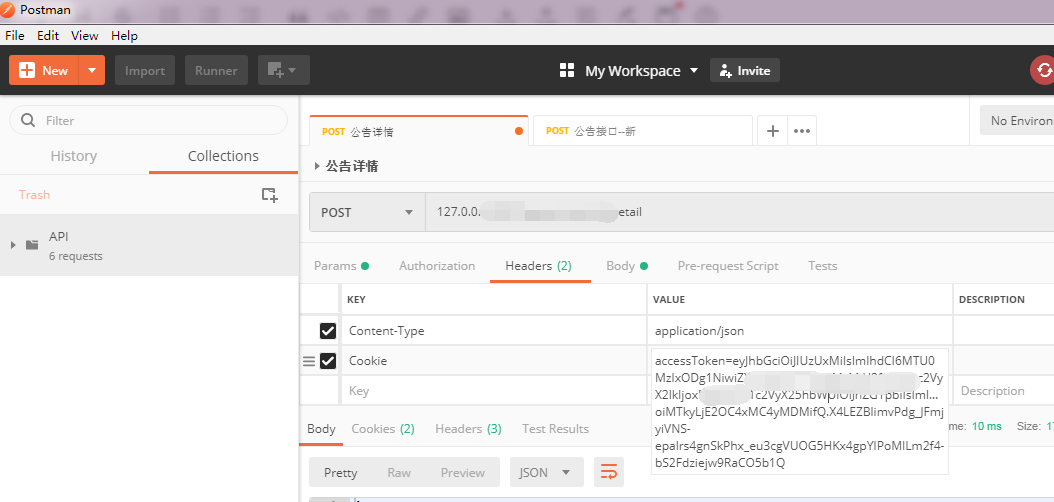Viewport: 1054px width, 502px height.
Task: Open the Authorization tab
Action: coord(437,266)
